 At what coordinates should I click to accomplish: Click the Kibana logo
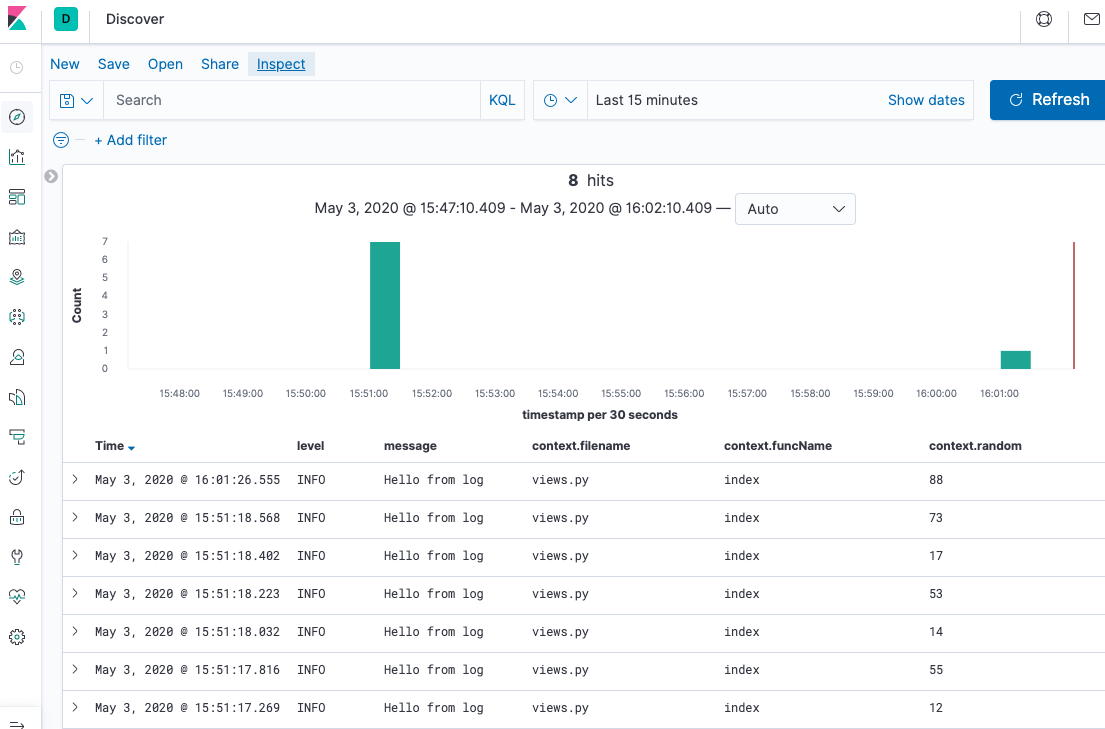click(17, 18)
